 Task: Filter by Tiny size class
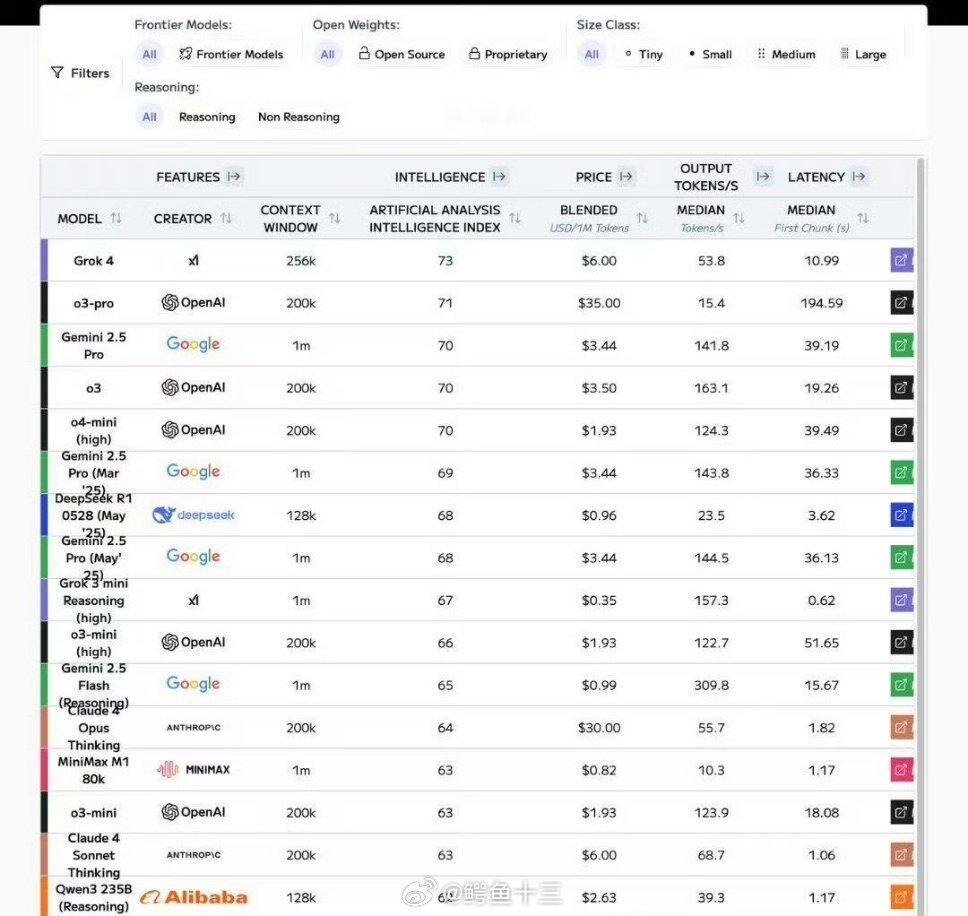pos(644,54)
